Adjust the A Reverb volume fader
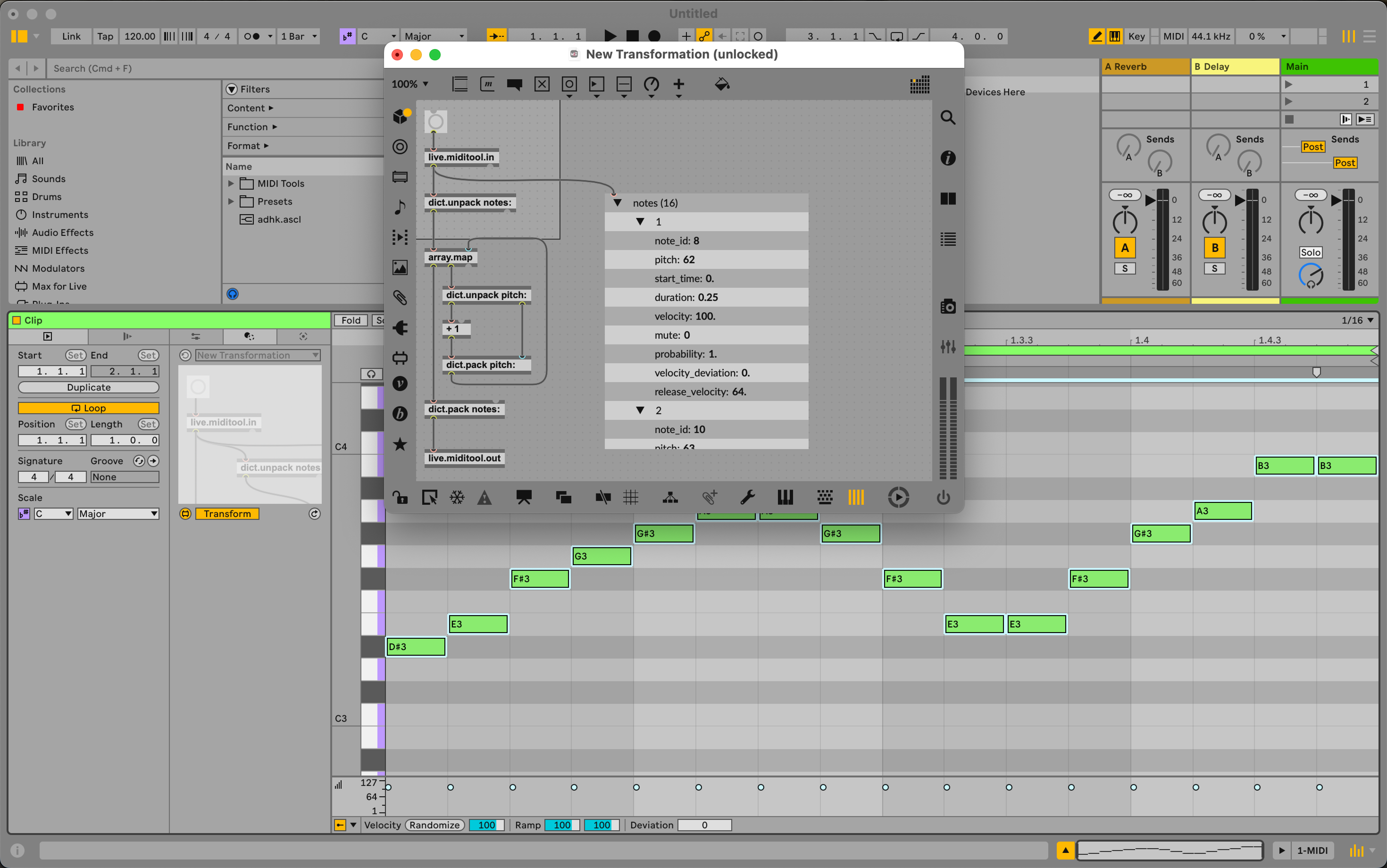This screenshot has width=1387, height=868. tap(1150, 200)
